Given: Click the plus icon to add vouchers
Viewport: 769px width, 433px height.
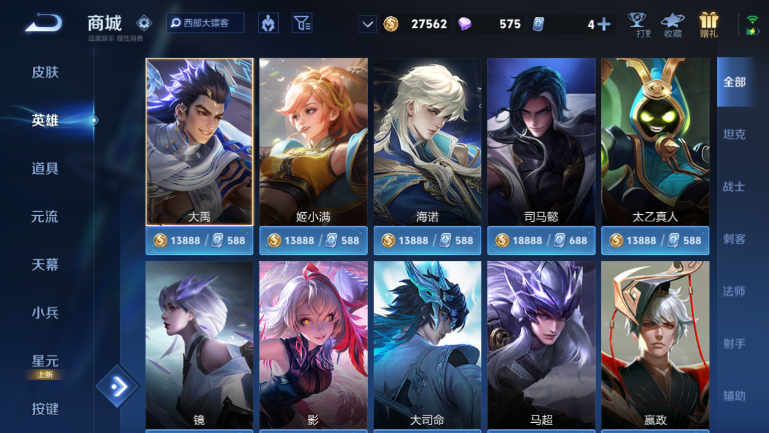Looking at the screenshot, I should pos(604,24).
